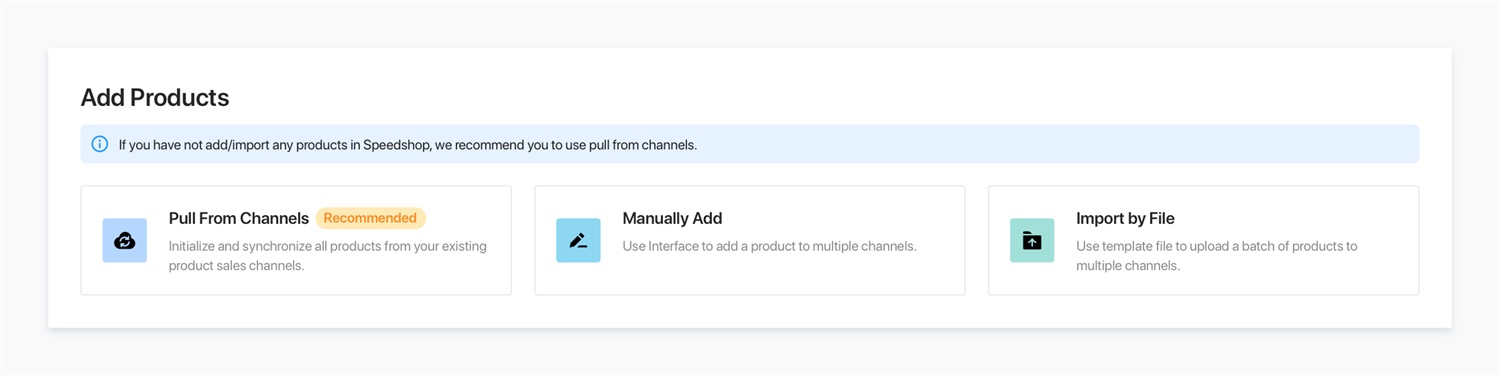Select the Manually Add title
Screen dimensions: 1500x376
pos(672,218)
